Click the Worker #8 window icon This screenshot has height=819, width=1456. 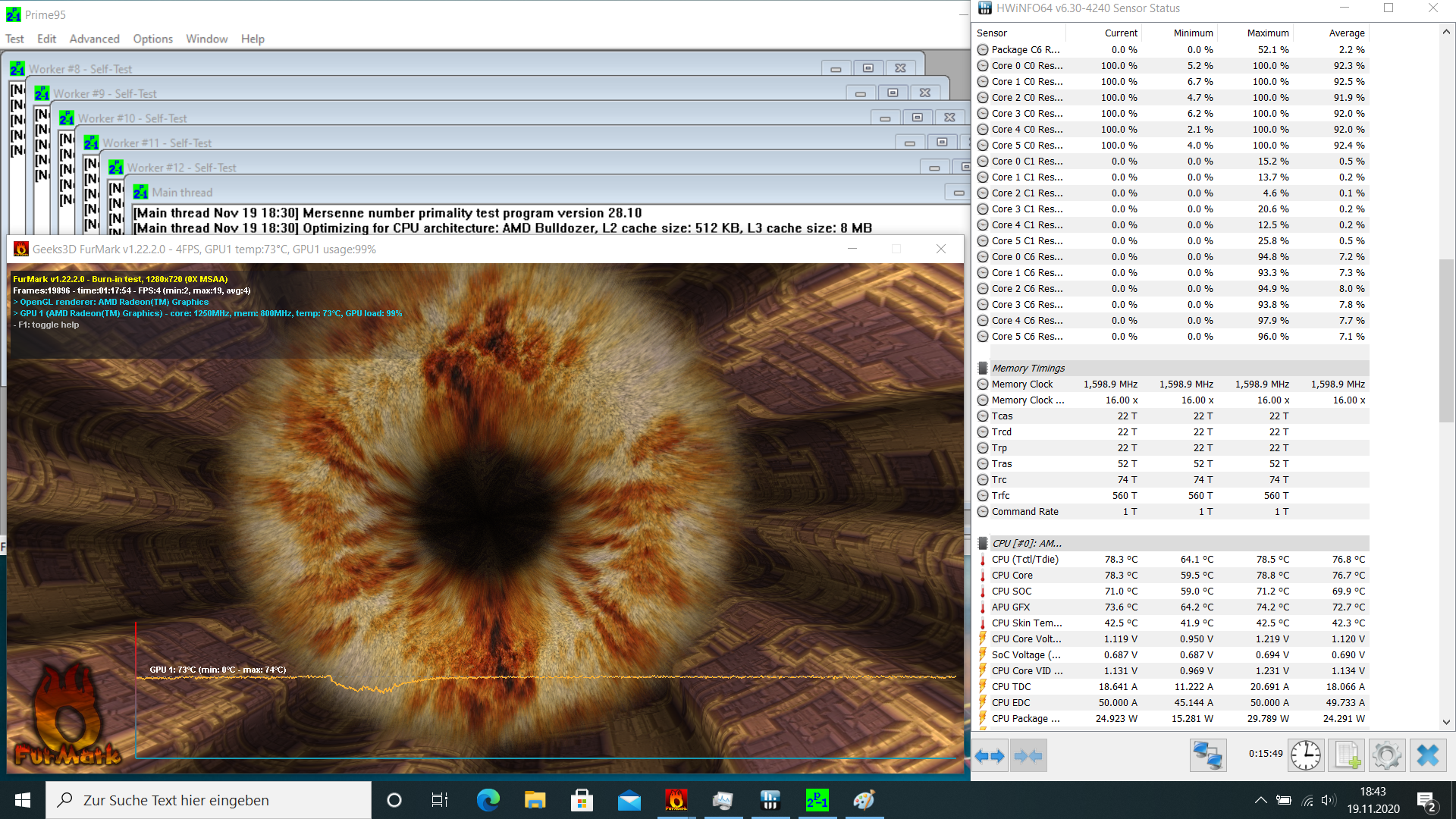click(x=17, y=68)
